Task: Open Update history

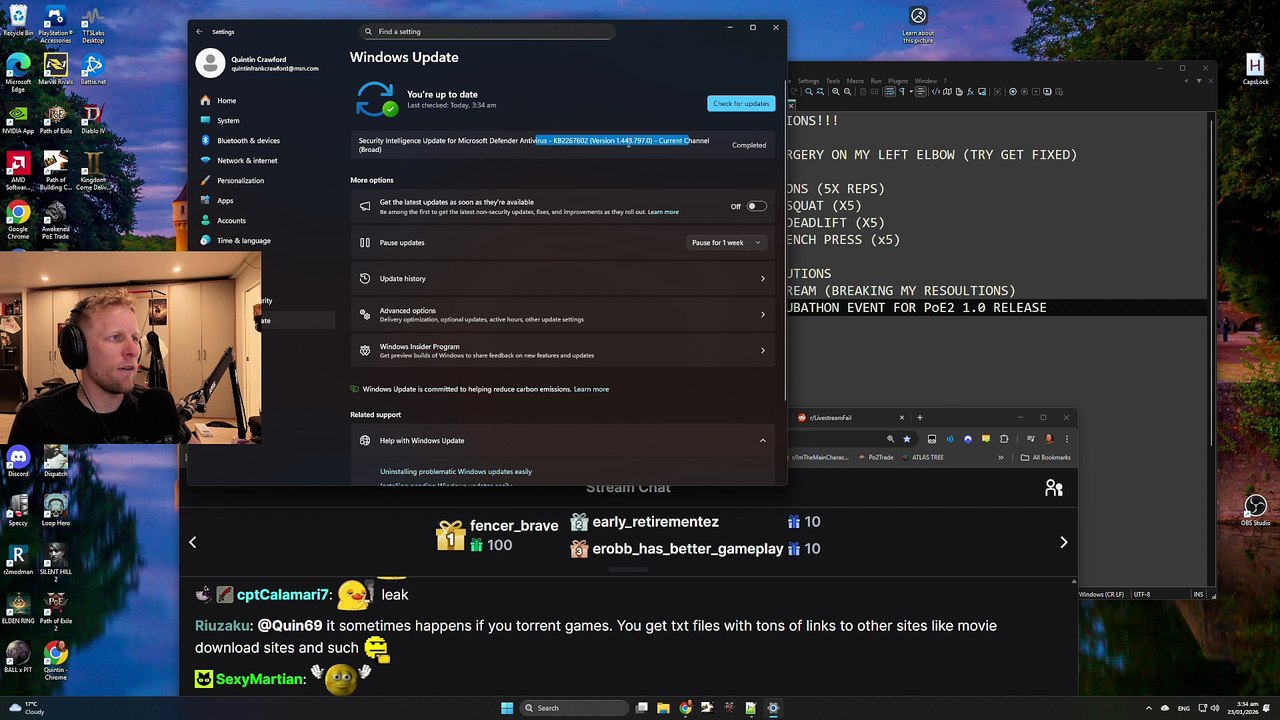Action: 563,278
